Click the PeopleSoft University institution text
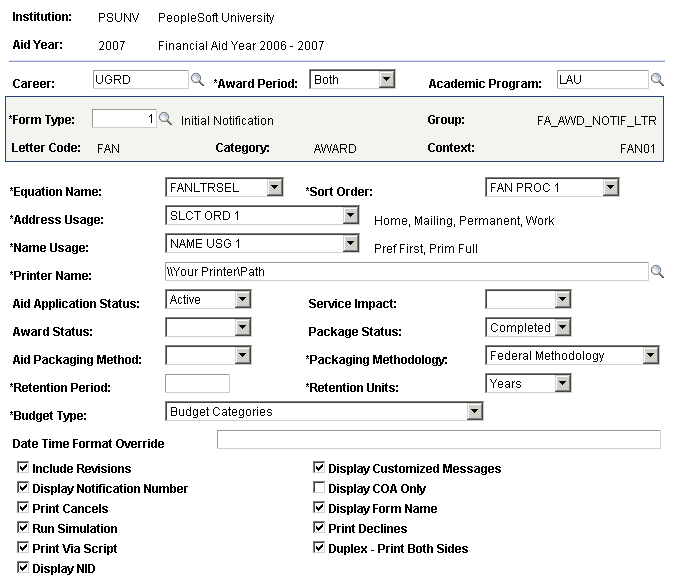This screenshot has height=580, width=678. pyautogui.click(x=216, y=18)
